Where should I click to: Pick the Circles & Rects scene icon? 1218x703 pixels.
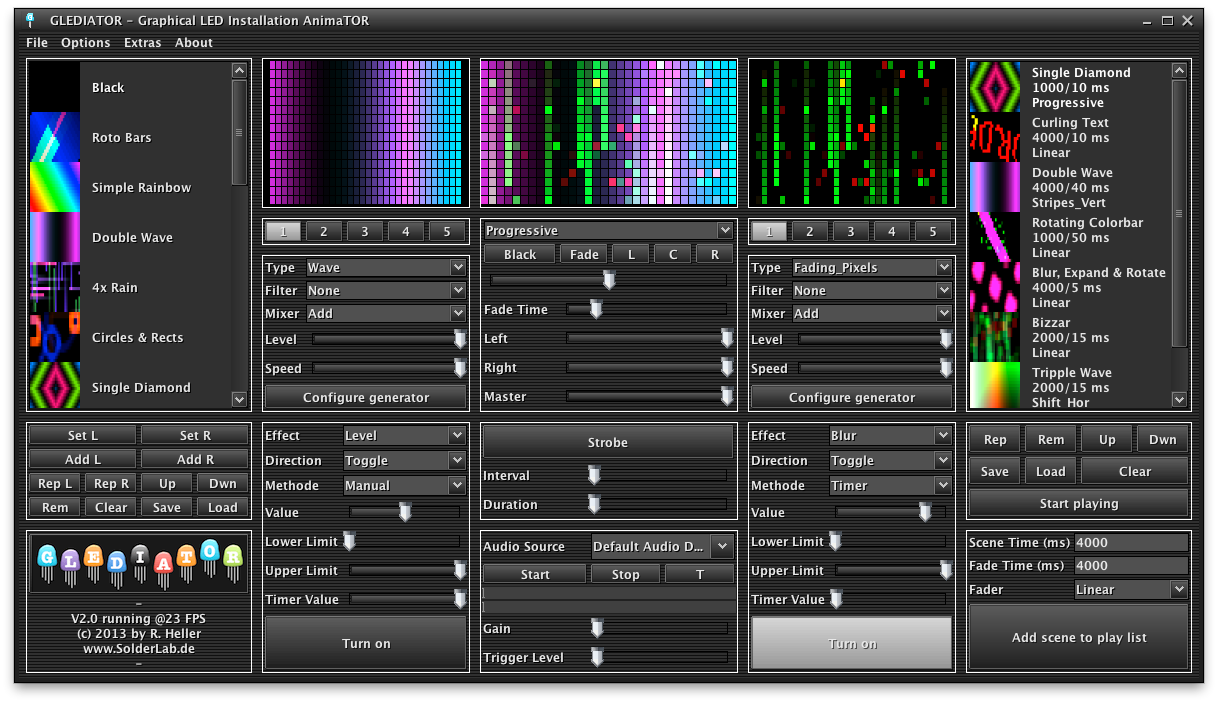point(54,337)
